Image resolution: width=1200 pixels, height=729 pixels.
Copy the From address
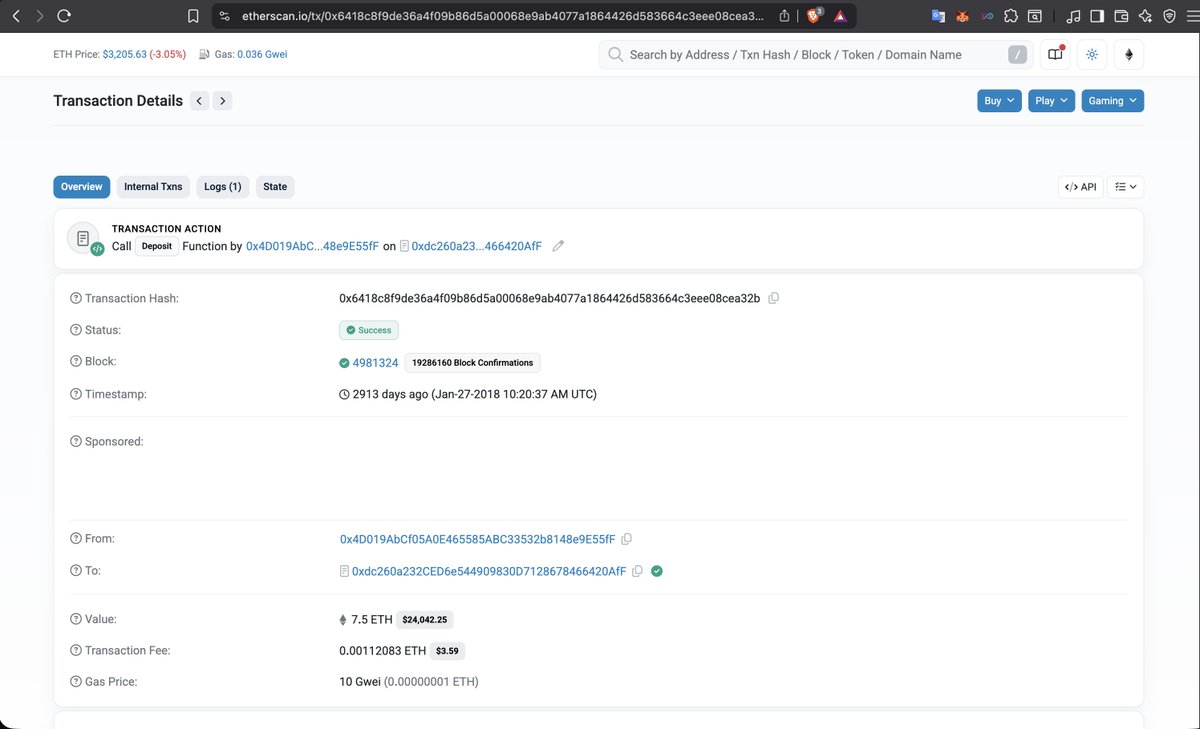(x=626, y=539)
